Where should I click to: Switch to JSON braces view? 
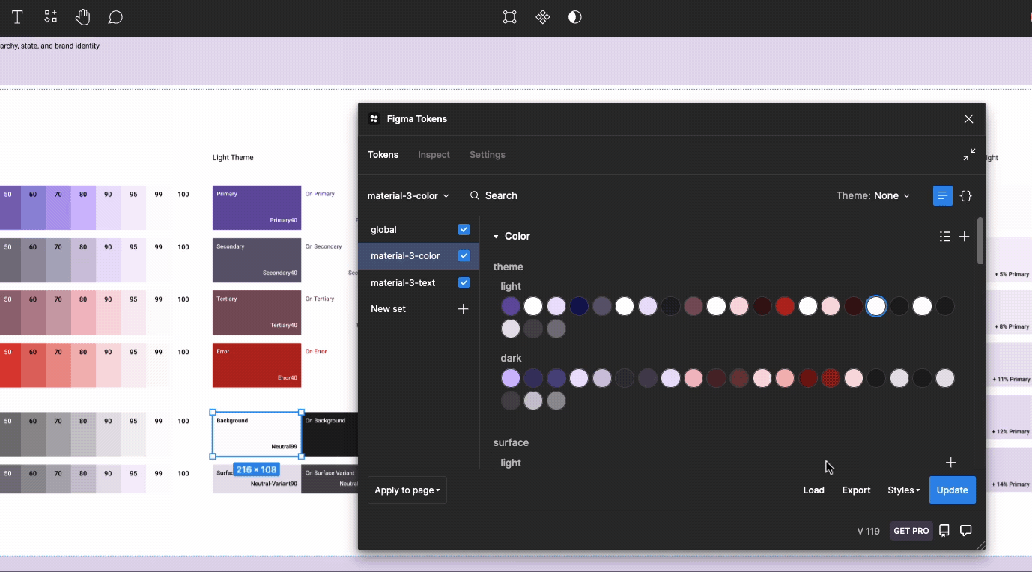(x=966, y=196)
